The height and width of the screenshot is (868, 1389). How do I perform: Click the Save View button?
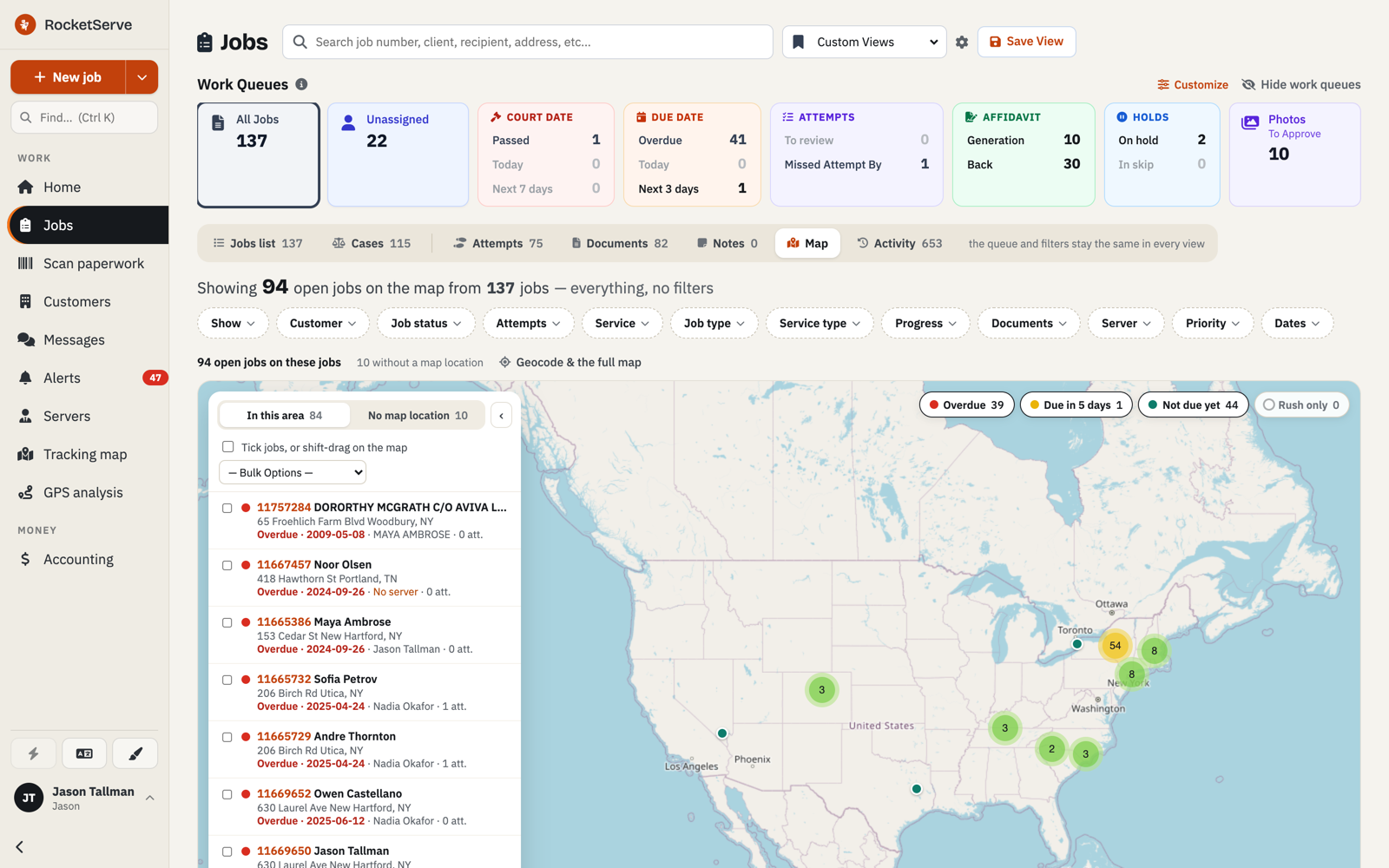(x=1026, y=42)
